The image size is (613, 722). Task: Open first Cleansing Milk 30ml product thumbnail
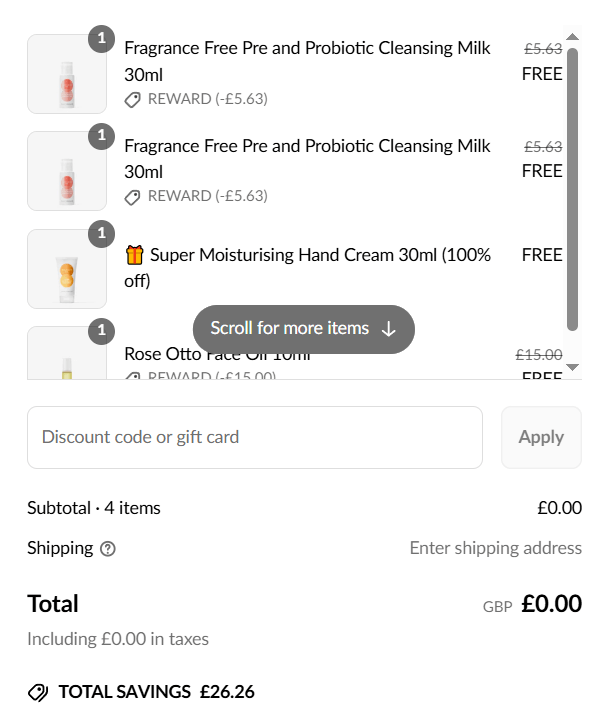click(x=67, y=74)
